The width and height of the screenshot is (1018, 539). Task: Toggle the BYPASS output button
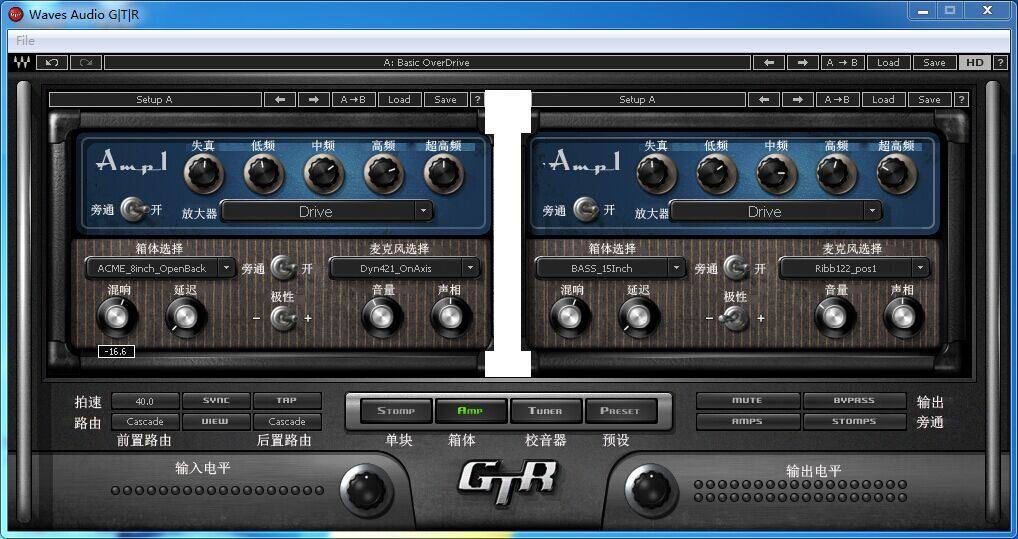coord(854,401)
